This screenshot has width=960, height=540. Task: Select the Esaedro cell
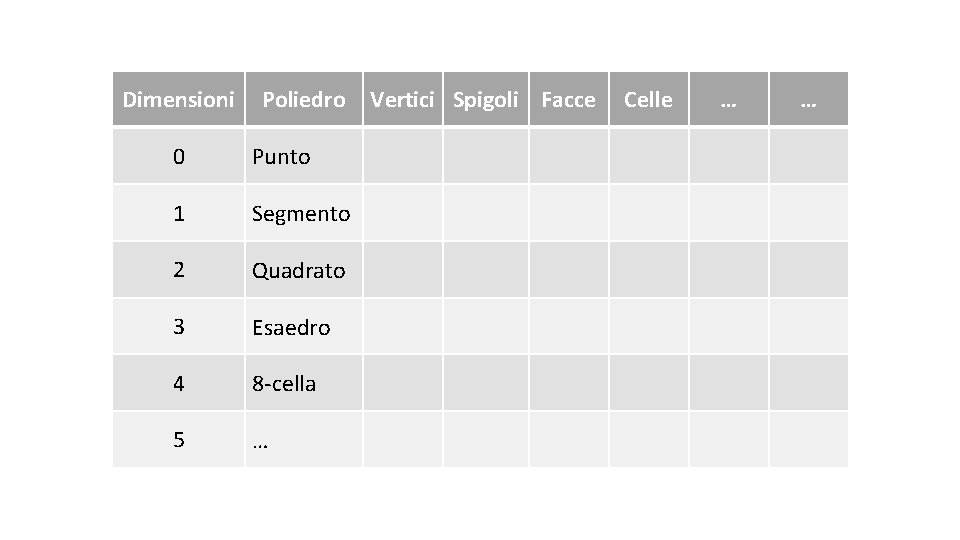coord(303,327)
